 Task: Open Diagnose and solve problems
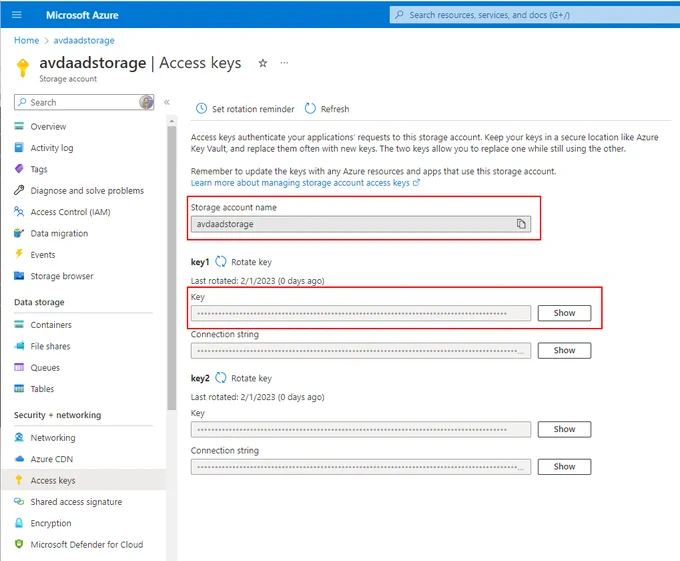click(x=87, y=190)
